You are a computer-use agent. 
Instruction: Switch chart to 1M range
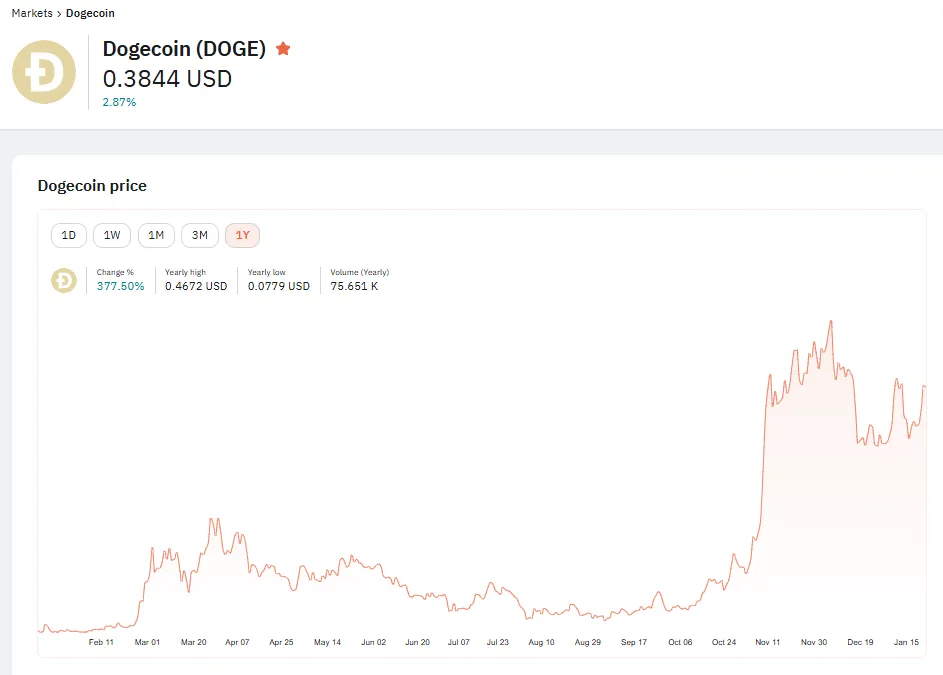[x=156, y=235]
